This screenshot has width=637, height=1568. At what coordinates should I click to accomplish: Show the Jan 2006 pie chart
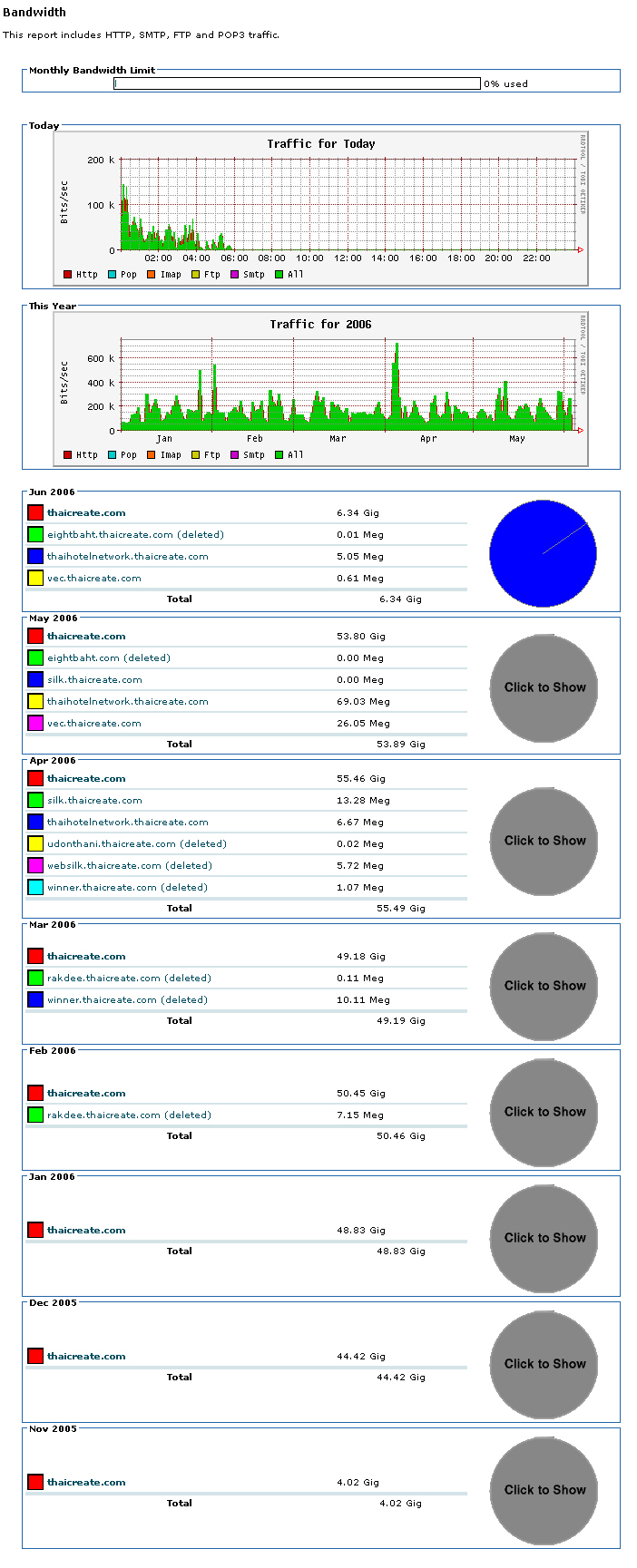pos(544,1239)
